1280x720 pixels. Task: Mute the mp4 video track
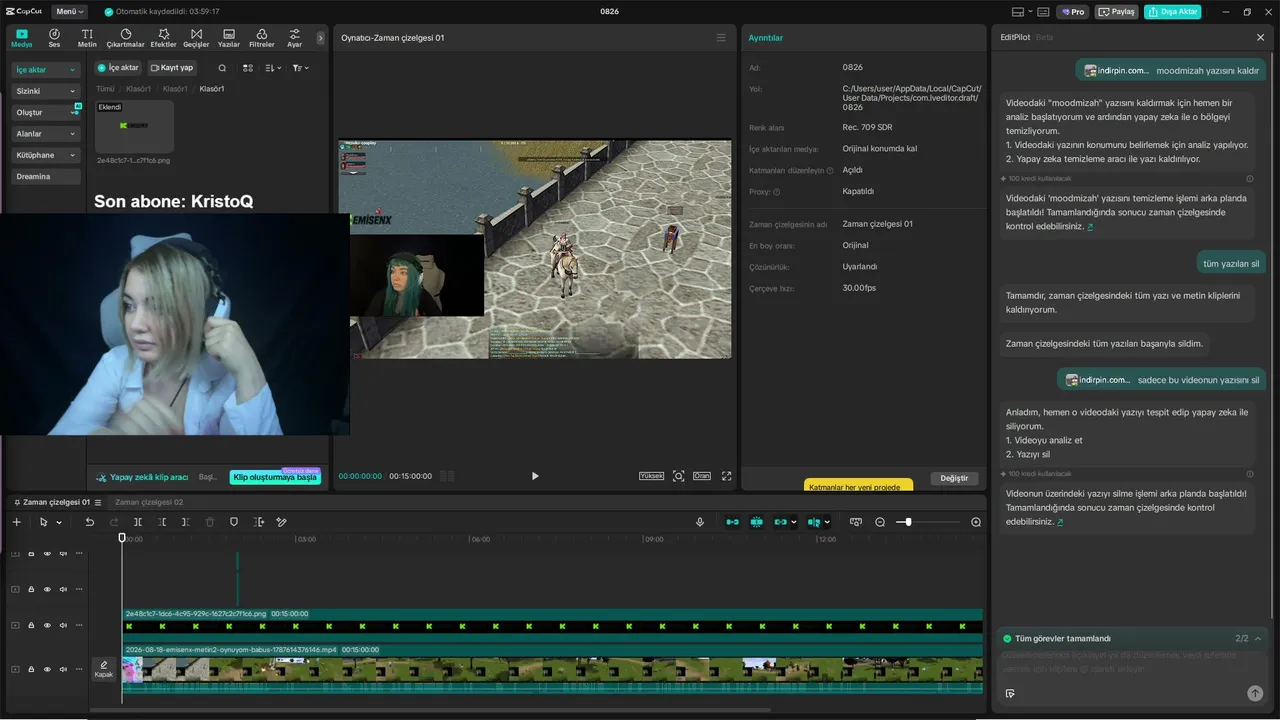63,669
